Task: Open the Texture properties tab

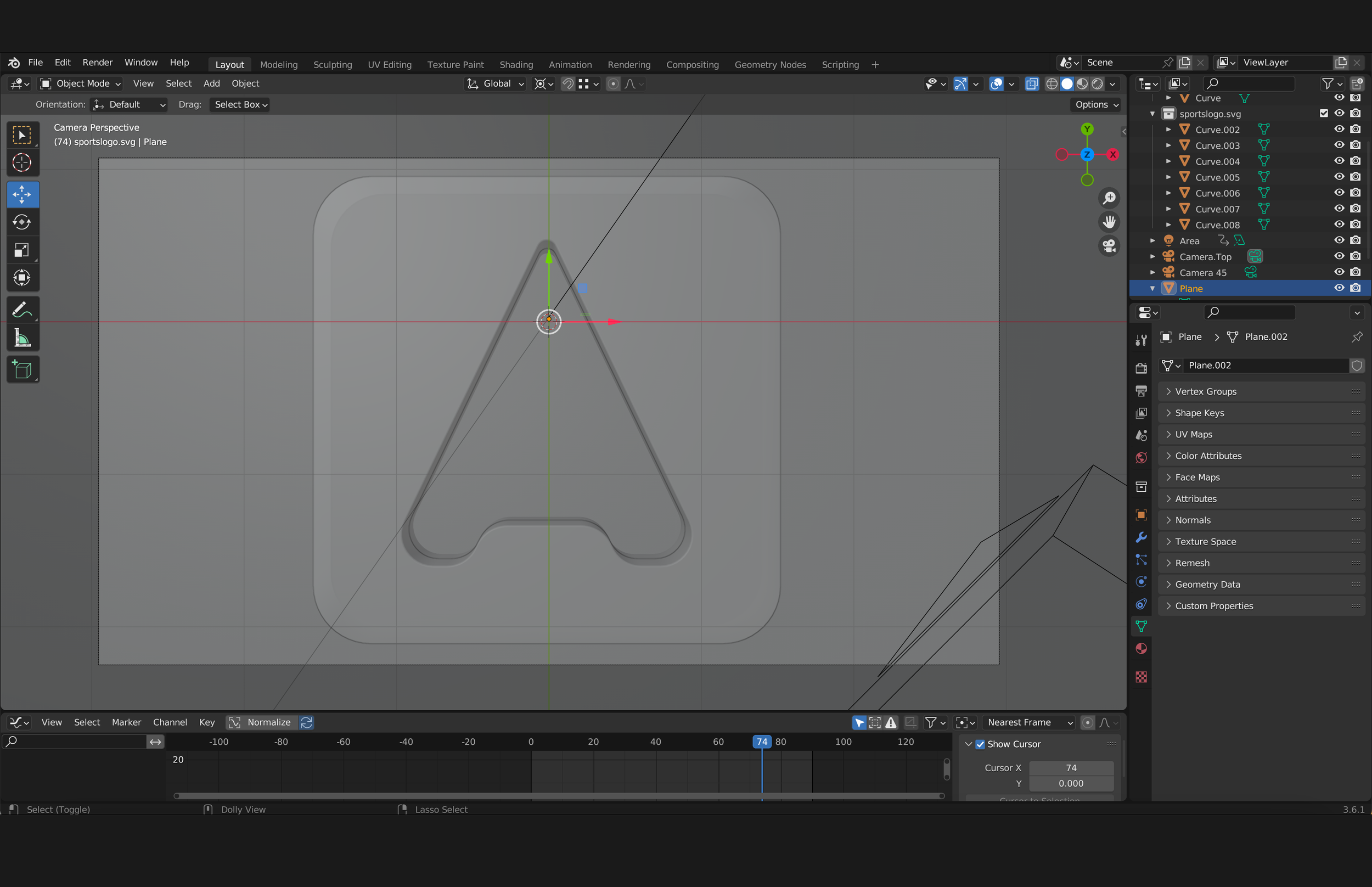Action: 1141,677
